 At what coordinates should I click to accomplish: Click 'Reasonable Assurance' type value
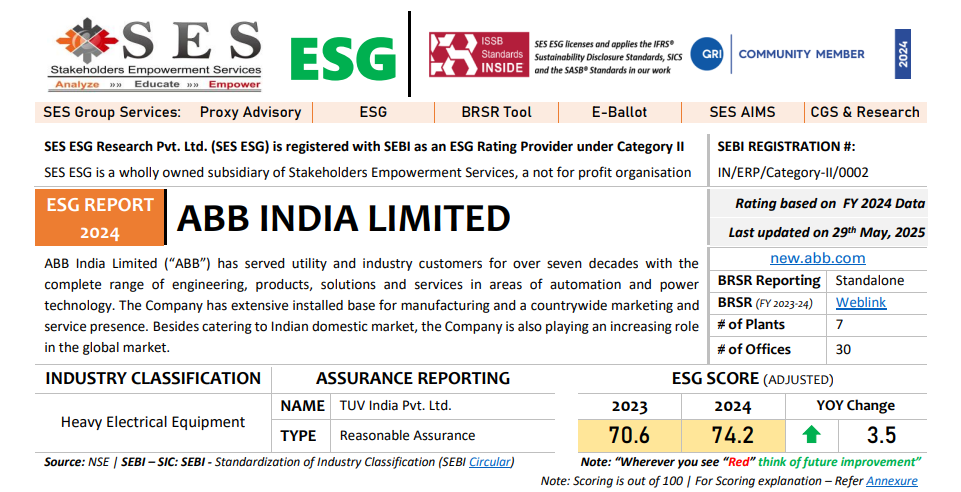pos(408,436)
